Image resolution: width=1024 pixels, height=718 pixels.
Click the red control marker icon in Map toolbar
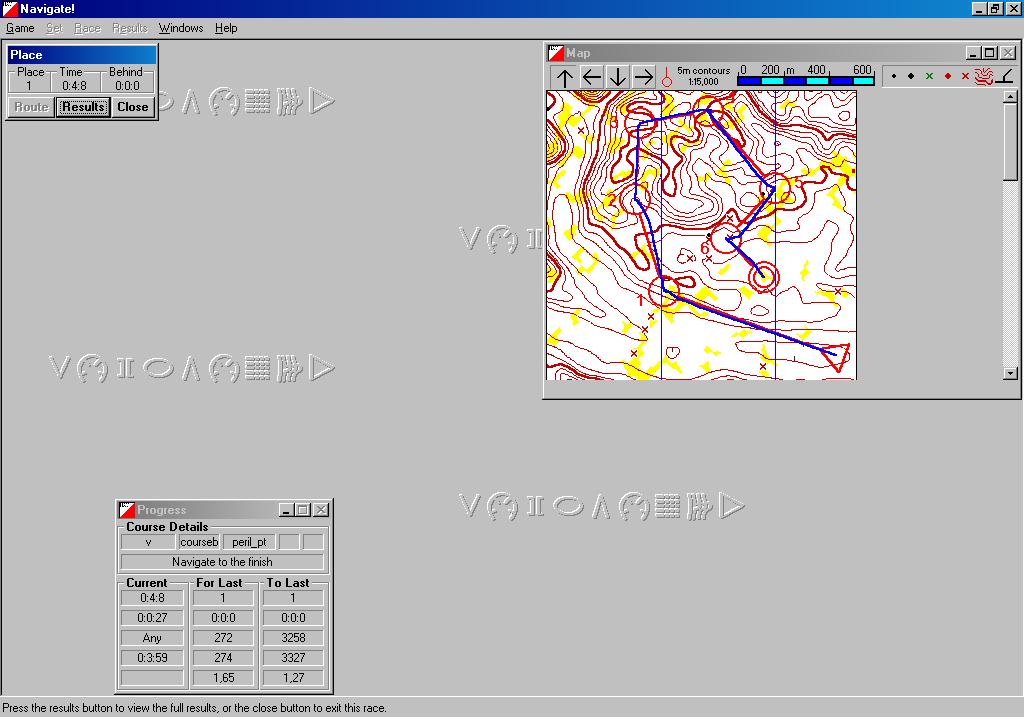(x=667, y=77)
